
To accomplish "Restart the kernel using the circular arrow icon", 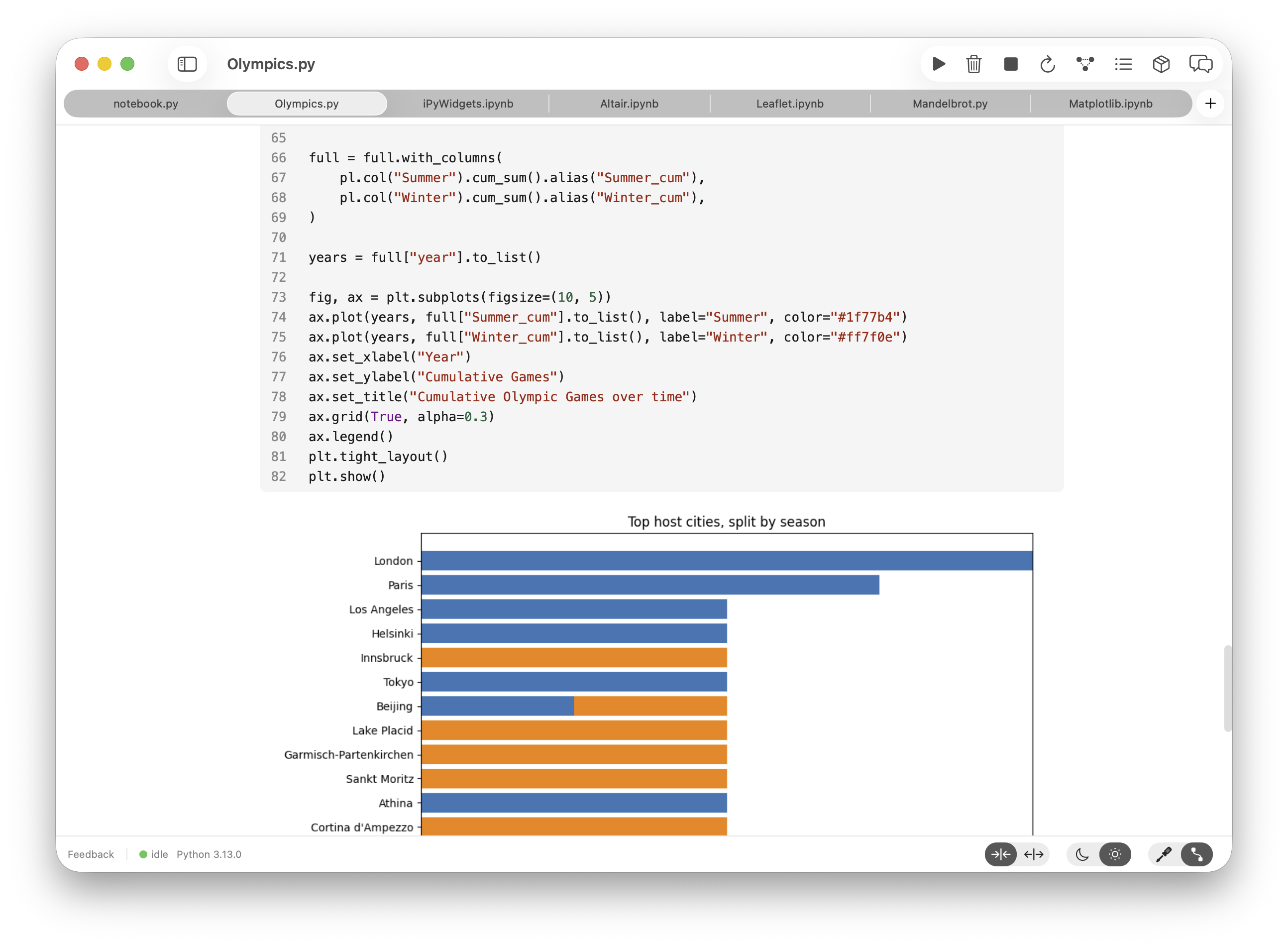I will pyautogui.click(x=1047, y=64).
